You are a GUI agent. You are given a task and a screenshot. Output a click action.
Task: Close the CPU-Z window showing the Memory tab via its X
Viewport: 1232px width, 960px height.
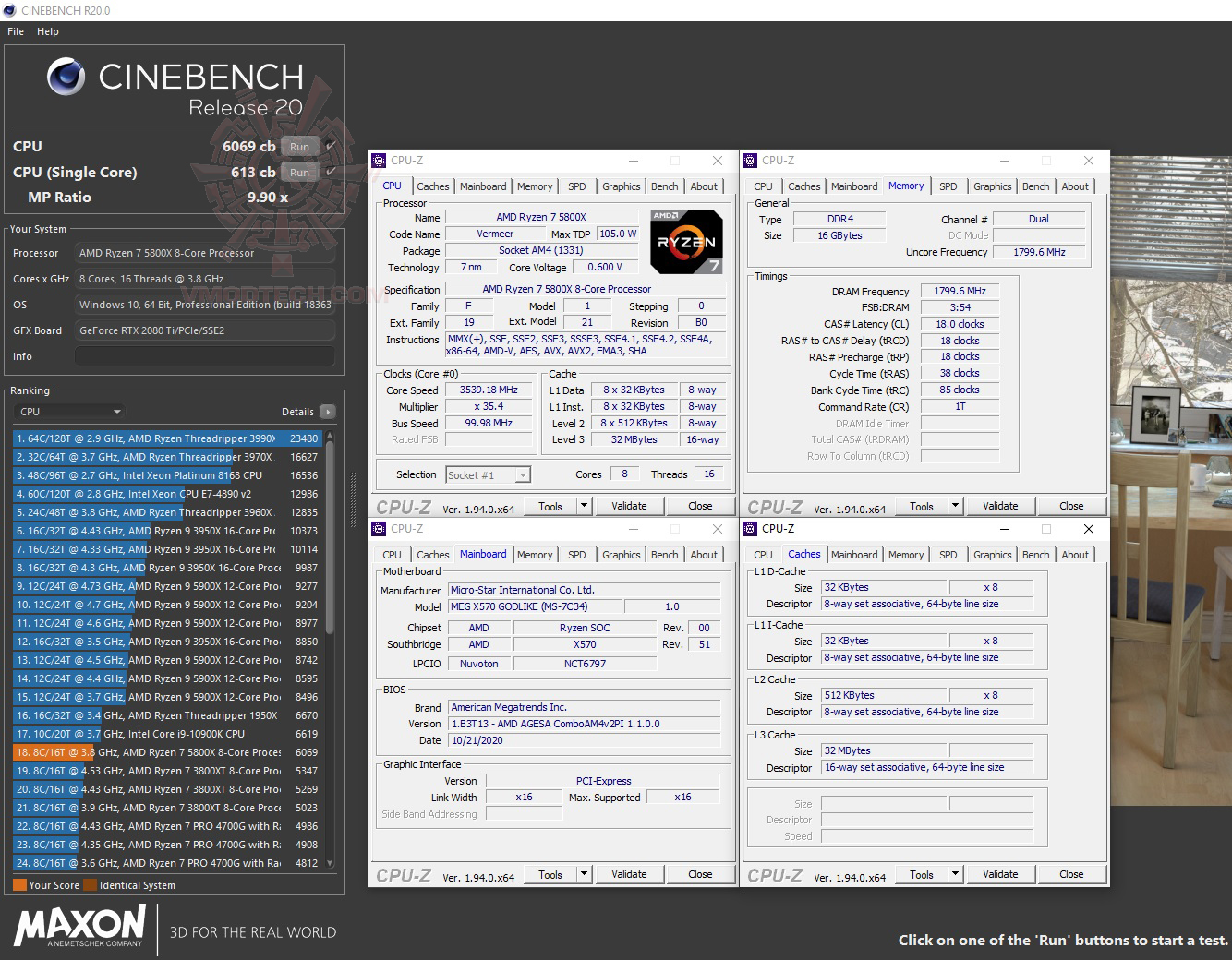(1088, 161)
